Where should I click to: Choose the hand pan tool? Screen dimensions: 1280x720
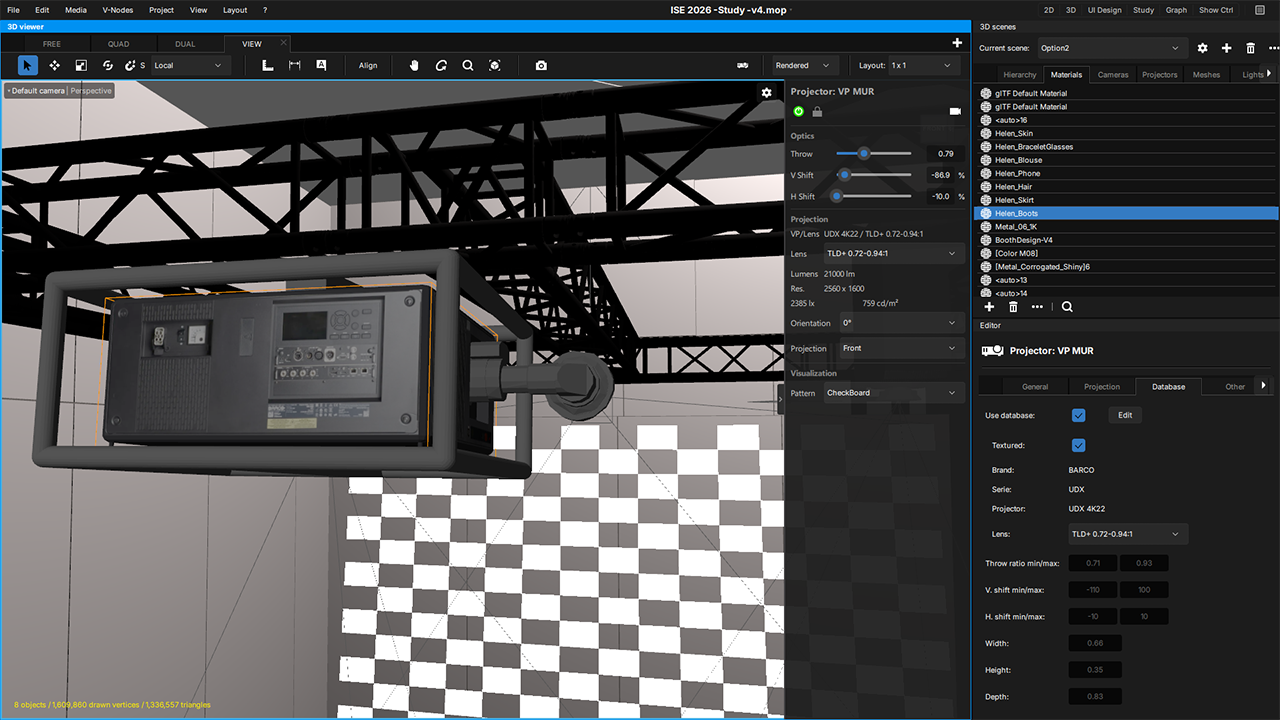point(415,65)
